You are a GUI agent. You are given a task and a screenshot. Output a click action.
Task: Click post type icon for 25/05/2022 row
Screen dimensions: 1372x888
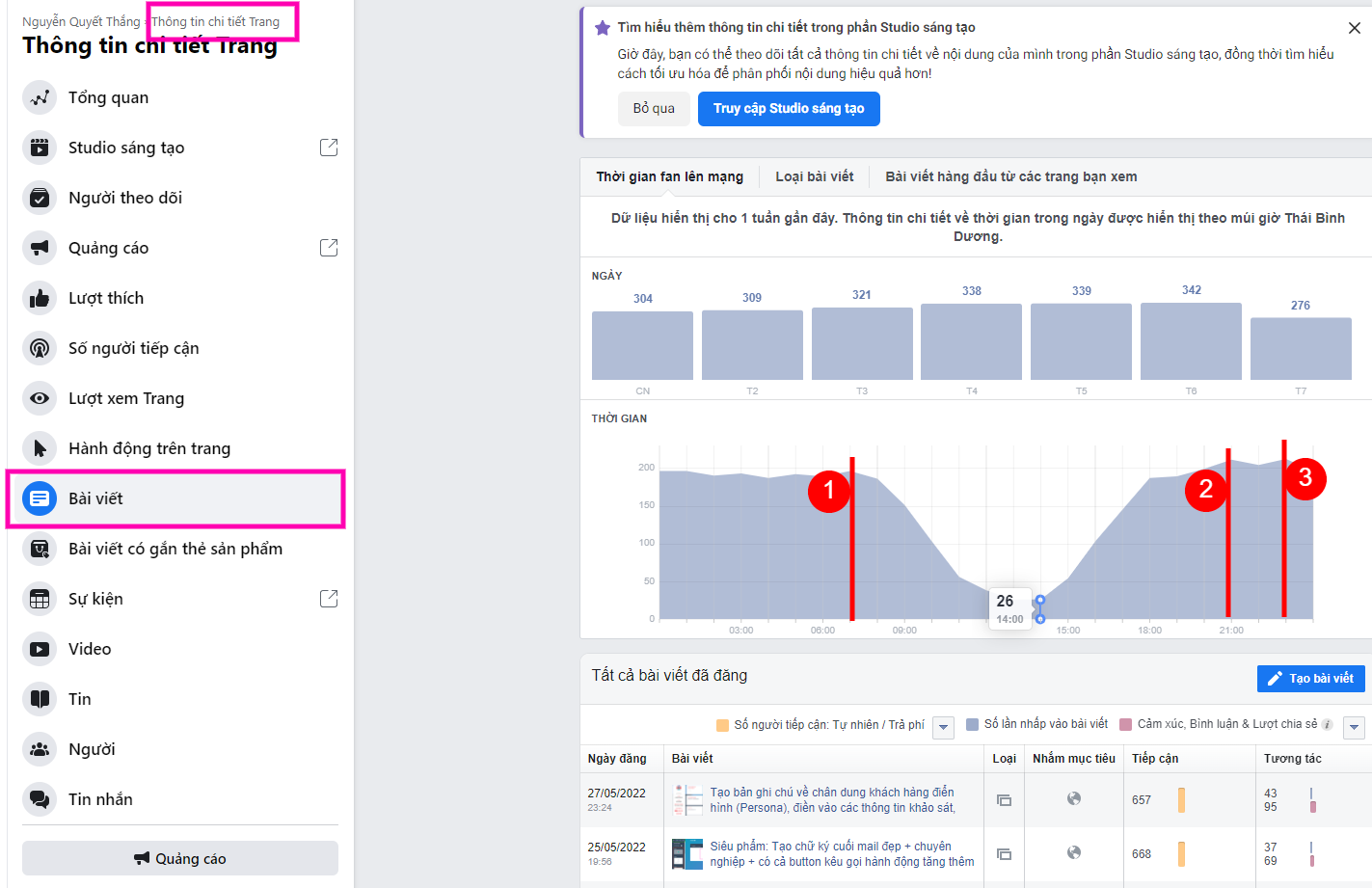tap(1004, 854)
